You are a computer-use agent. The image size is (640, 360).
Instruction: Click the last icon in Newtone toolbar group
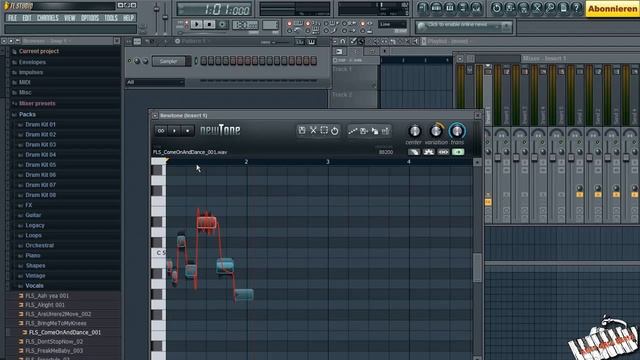(x=385, y=131)
